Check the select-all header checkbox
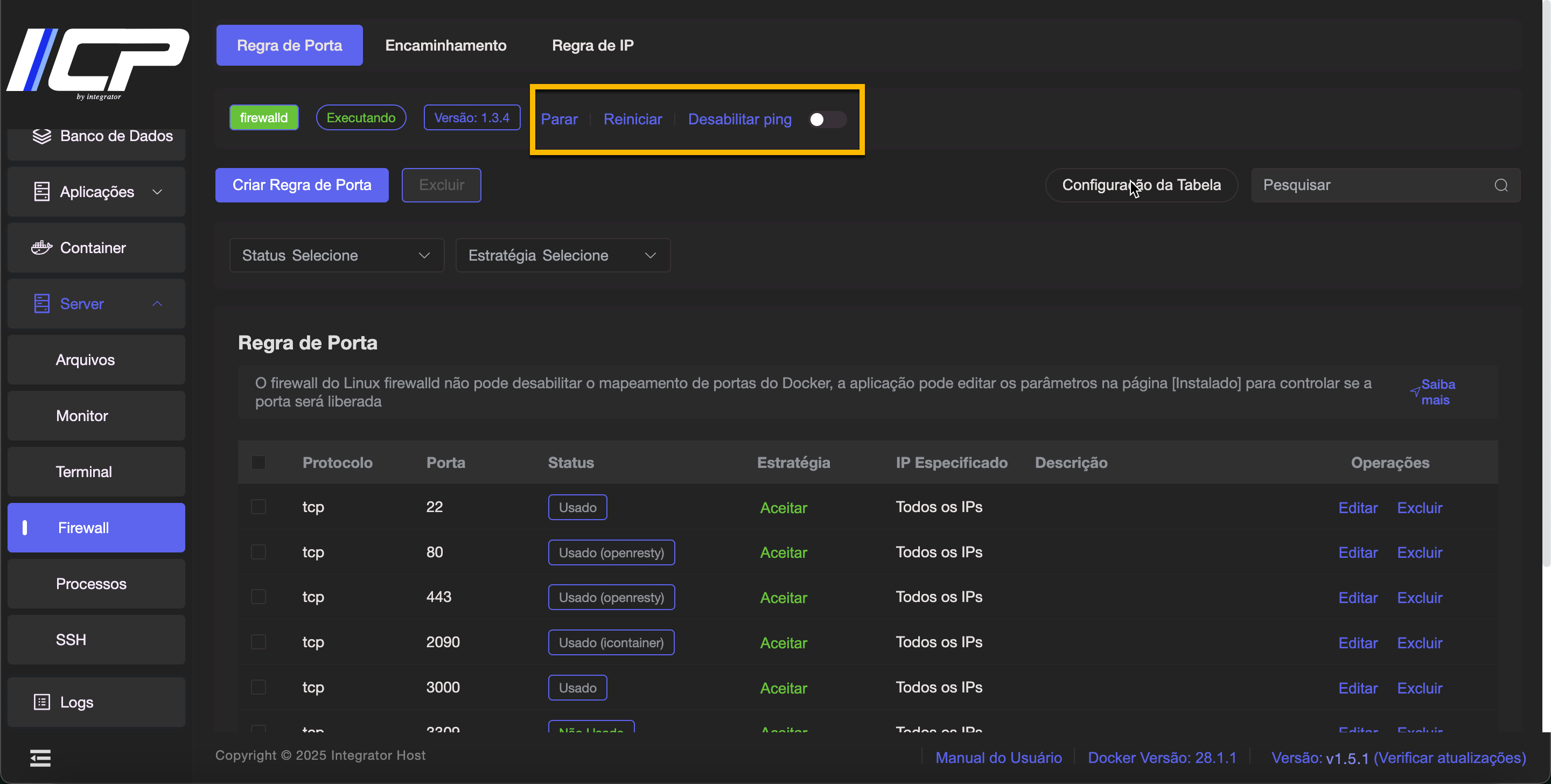Screen dimensions: 1551x784 [x=258, y=463]
